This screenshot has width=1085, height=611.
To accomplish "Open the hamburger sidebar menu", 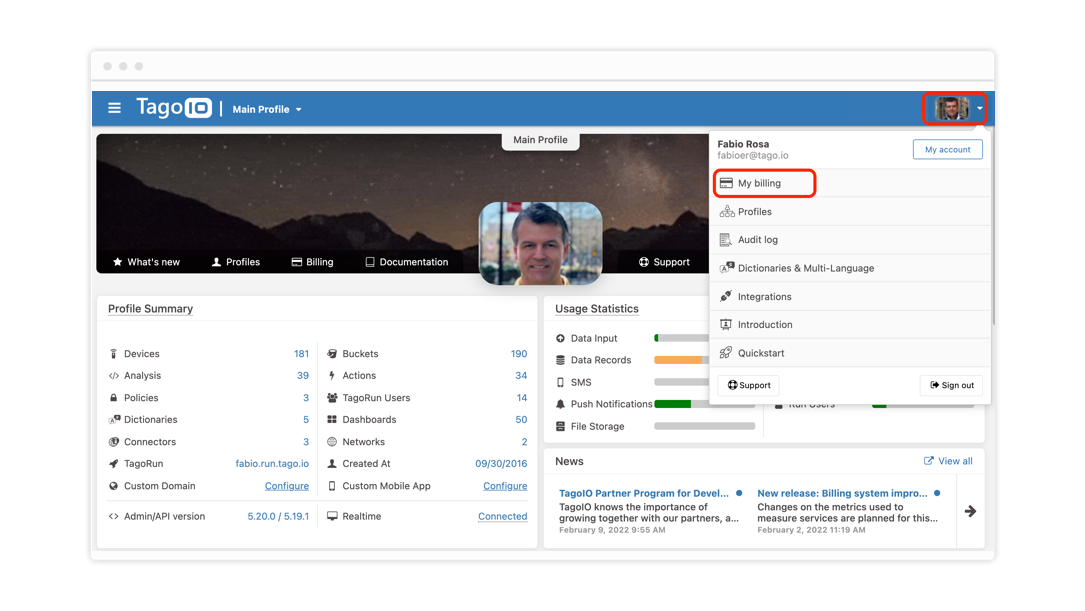I will point(114,108).
